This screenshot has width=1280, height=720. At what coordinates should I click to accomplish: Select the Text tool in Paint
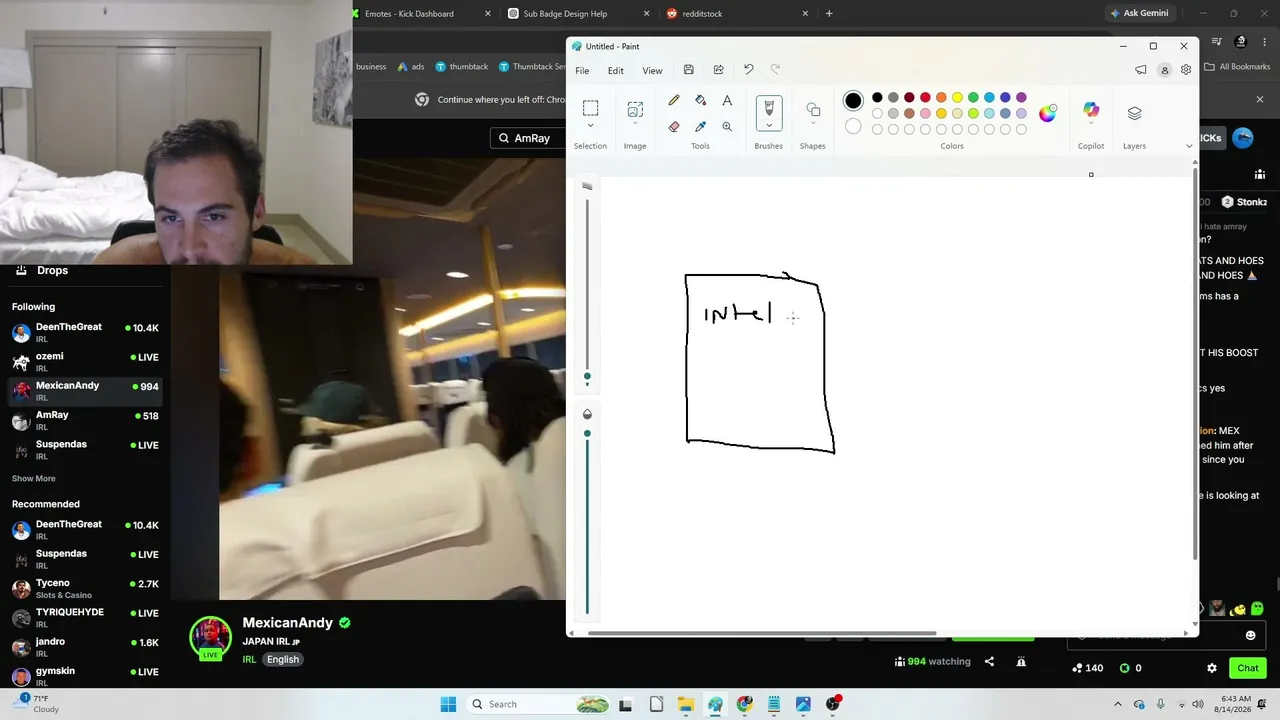point(727,100)
